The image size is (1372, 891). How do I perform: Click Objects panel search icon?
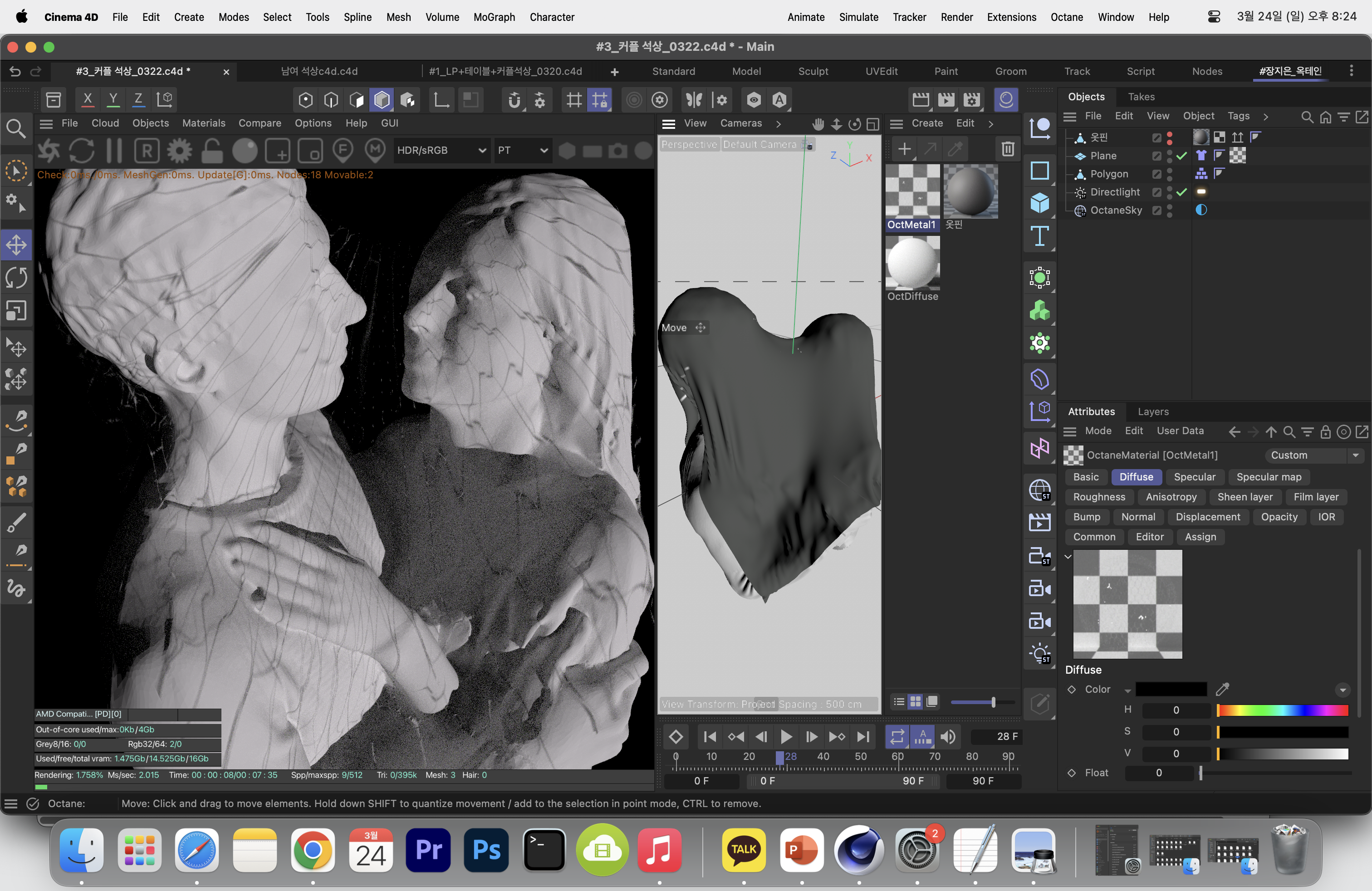tap(1307, 117)
